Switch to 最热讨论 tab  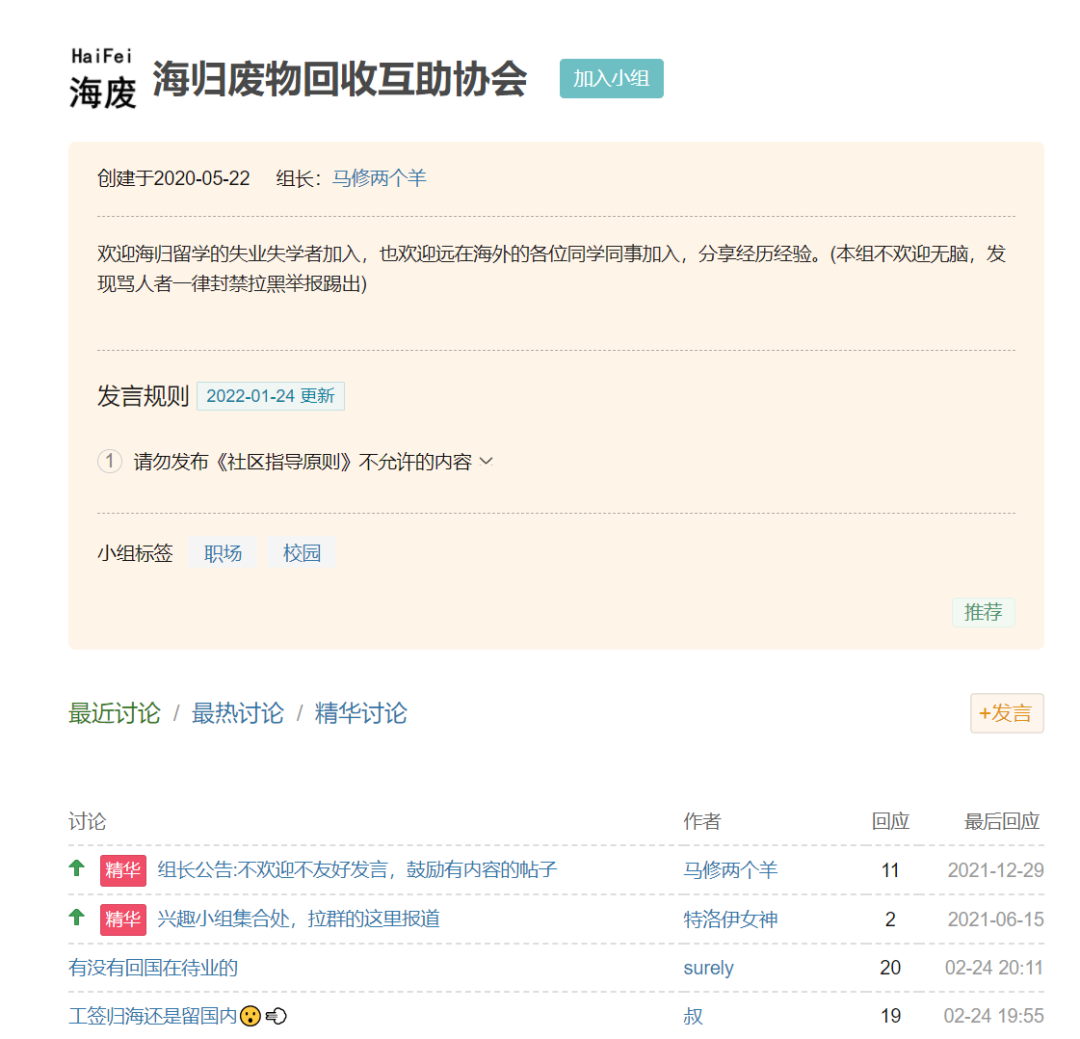point(237,713)
